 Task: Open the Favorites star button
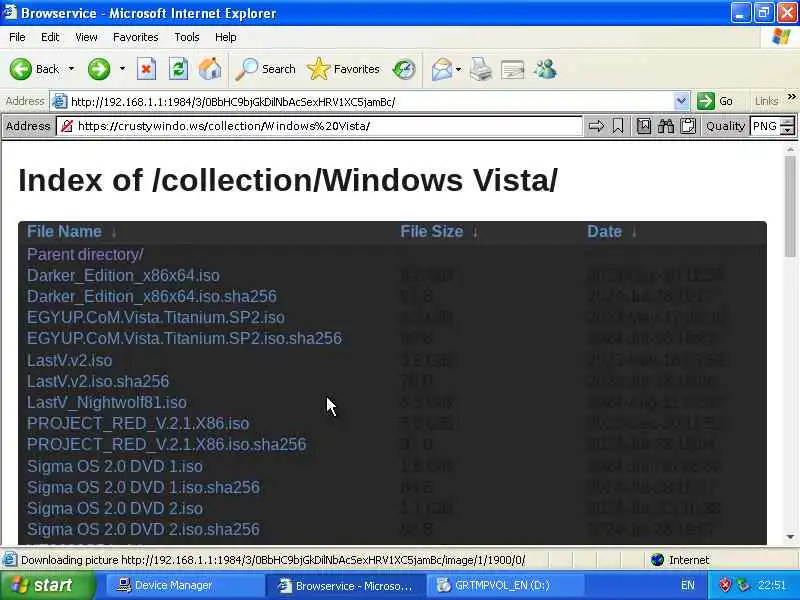(343, 69)
